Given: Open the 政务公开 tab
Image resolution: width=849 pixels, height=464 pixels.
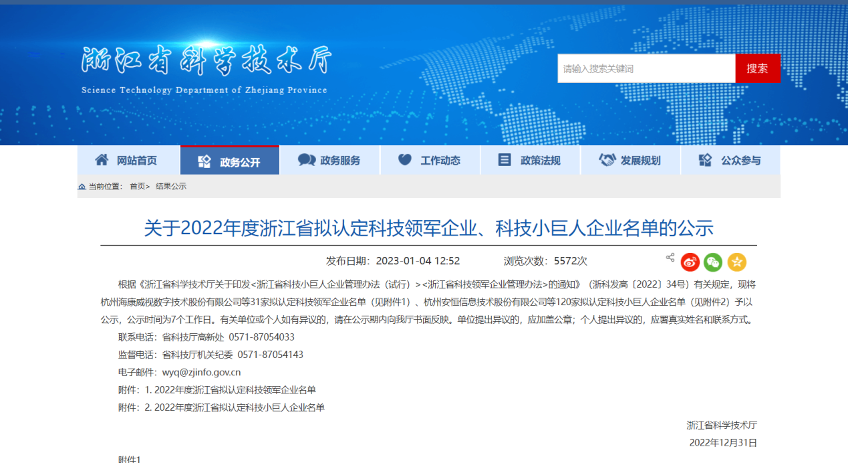Looking at the screenshot, I should (x=229, y=161).
